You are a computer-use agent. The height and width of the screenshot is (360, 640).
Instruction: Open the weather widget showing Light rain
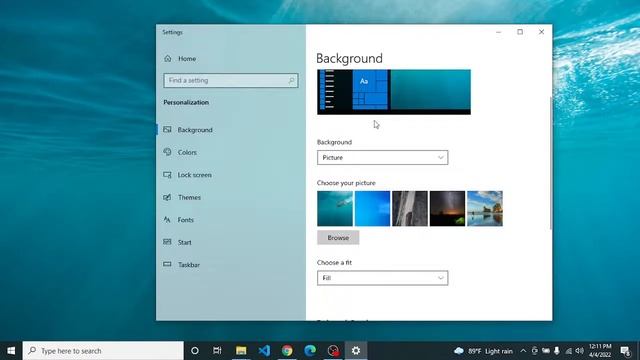(x=483, y=351)
